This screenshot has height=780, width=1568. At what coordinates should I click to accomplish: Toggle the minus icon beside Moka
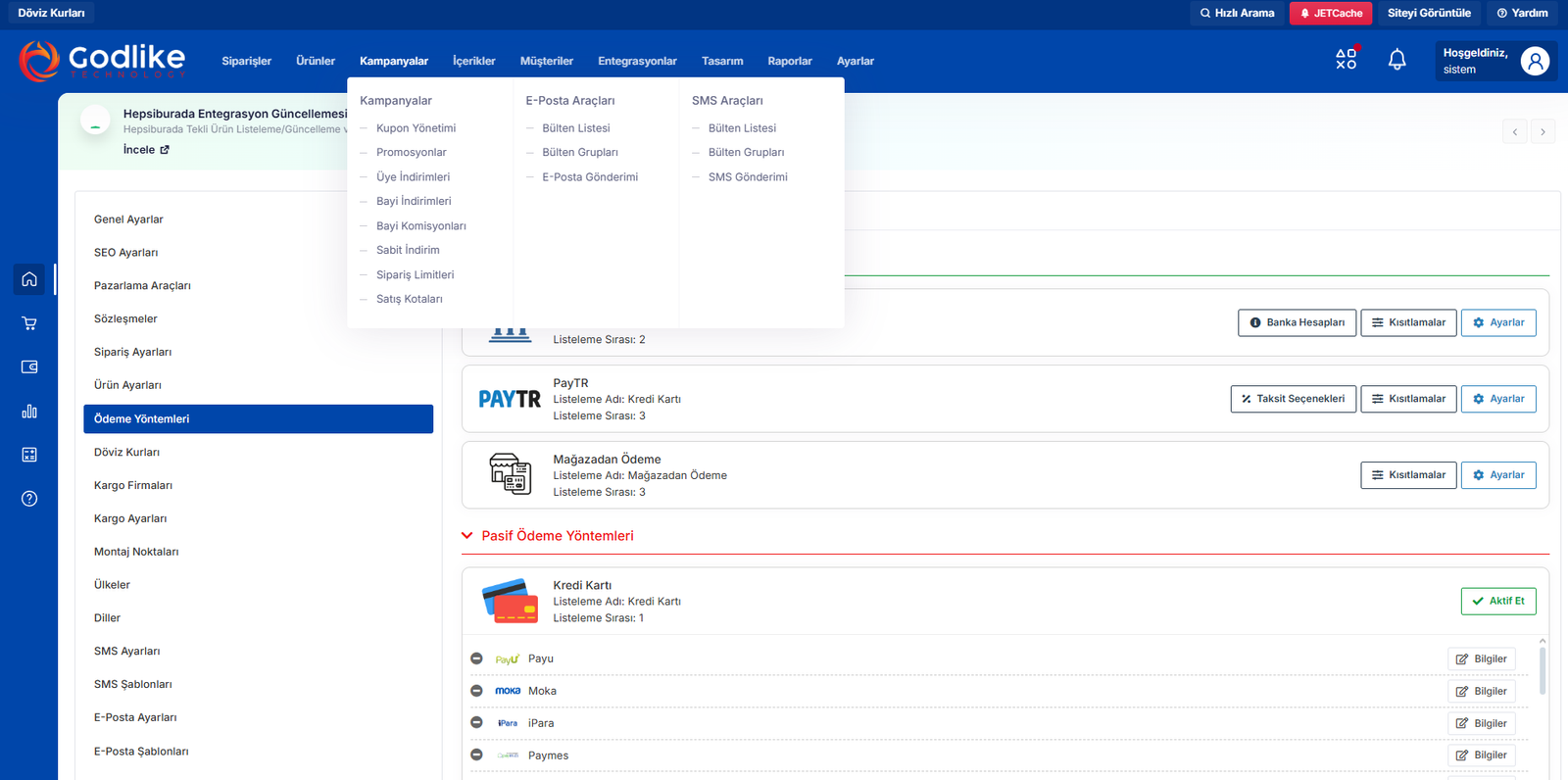tap(476, 691)
